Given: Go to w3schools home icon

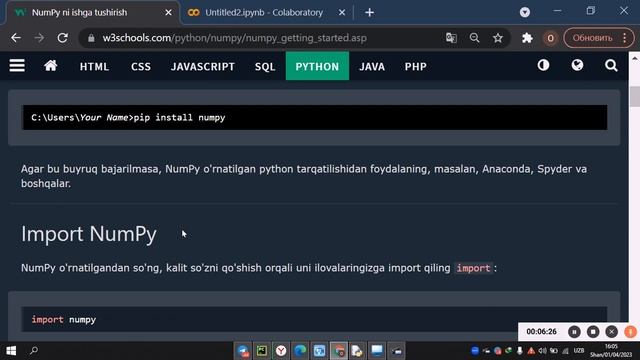Looking at the screenshot, I should coord(51,66).
